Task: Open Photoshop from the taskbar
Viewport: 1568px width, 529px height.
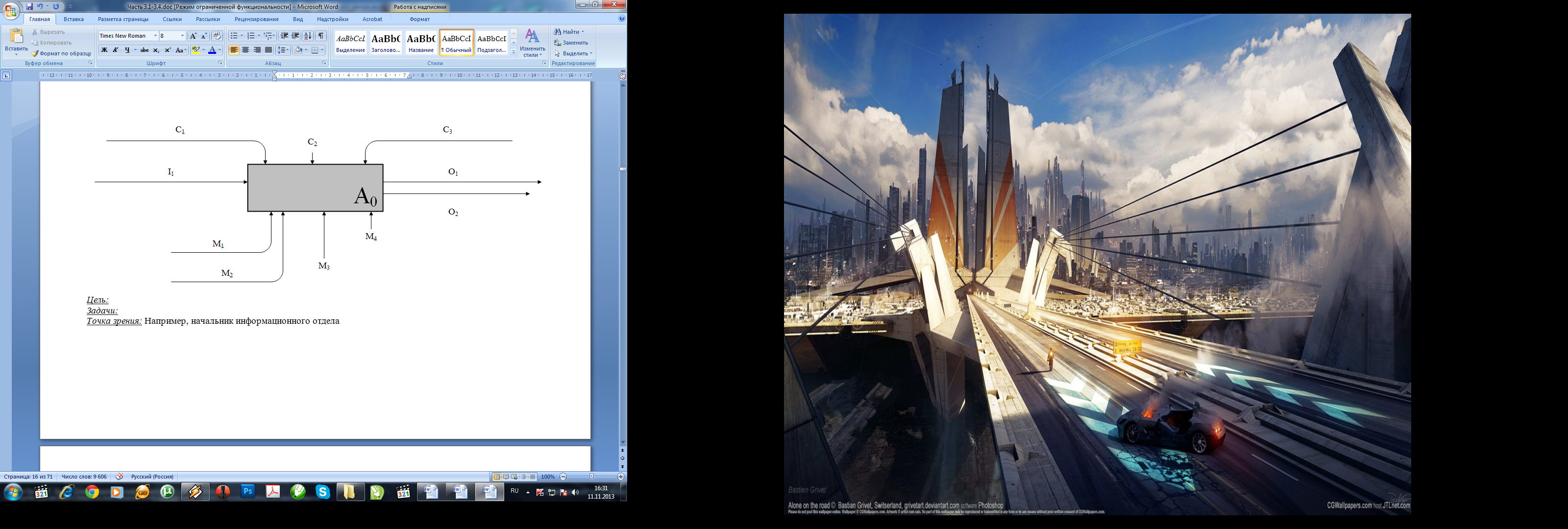Action: point(248,492)
